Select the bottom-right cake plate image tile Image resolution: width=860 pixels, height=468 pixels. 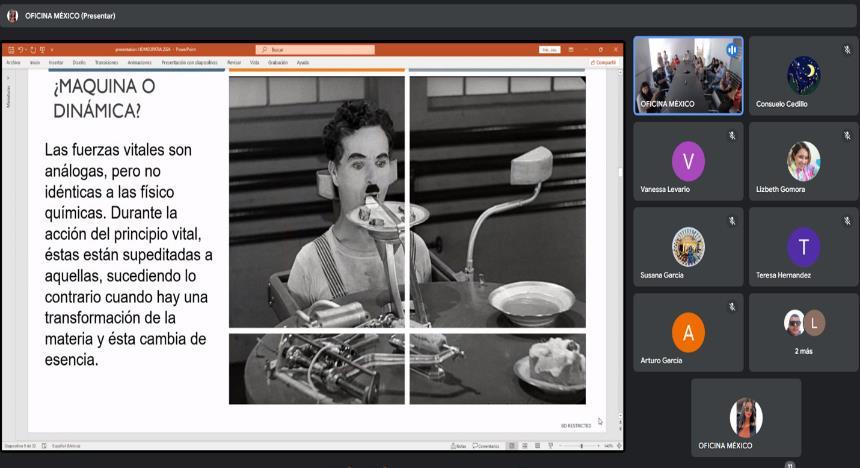[497, 369]
